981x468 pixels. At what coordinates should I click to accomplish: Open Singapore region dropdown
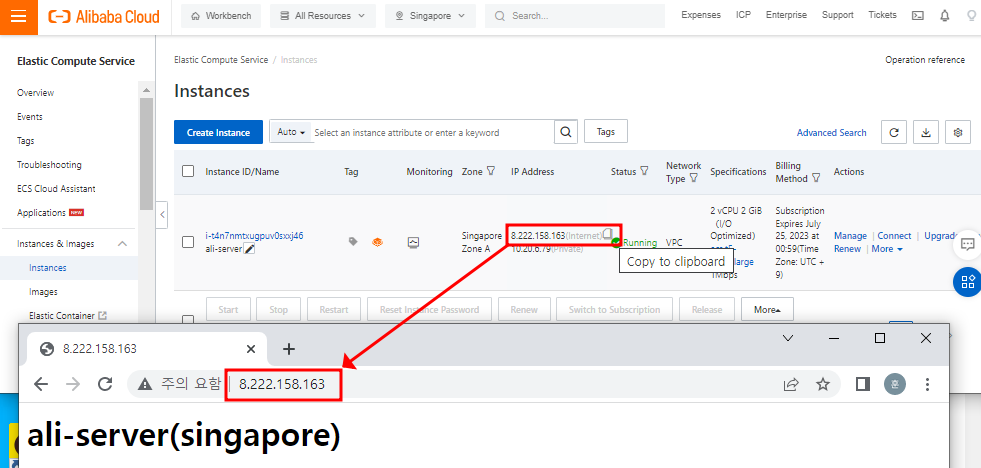click(x=430, y=16)
